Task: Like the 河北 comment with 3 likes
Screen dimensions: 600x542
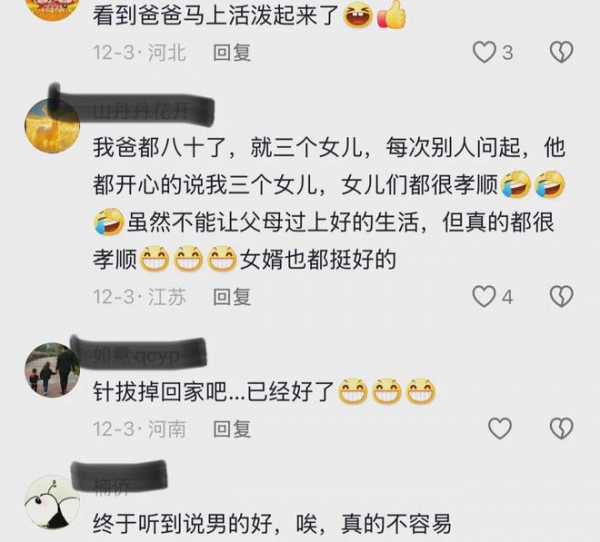Action: coord(484,52)
